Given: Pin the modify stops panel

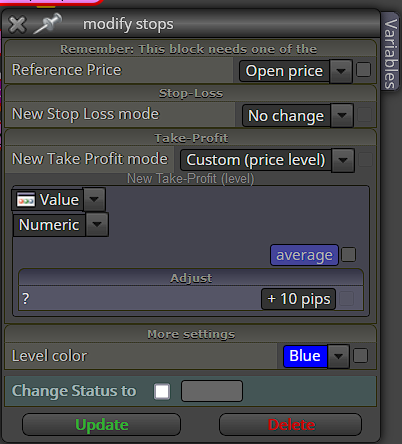Looking at the screenshot, I should pyautogui.click(x=48, y=23).
